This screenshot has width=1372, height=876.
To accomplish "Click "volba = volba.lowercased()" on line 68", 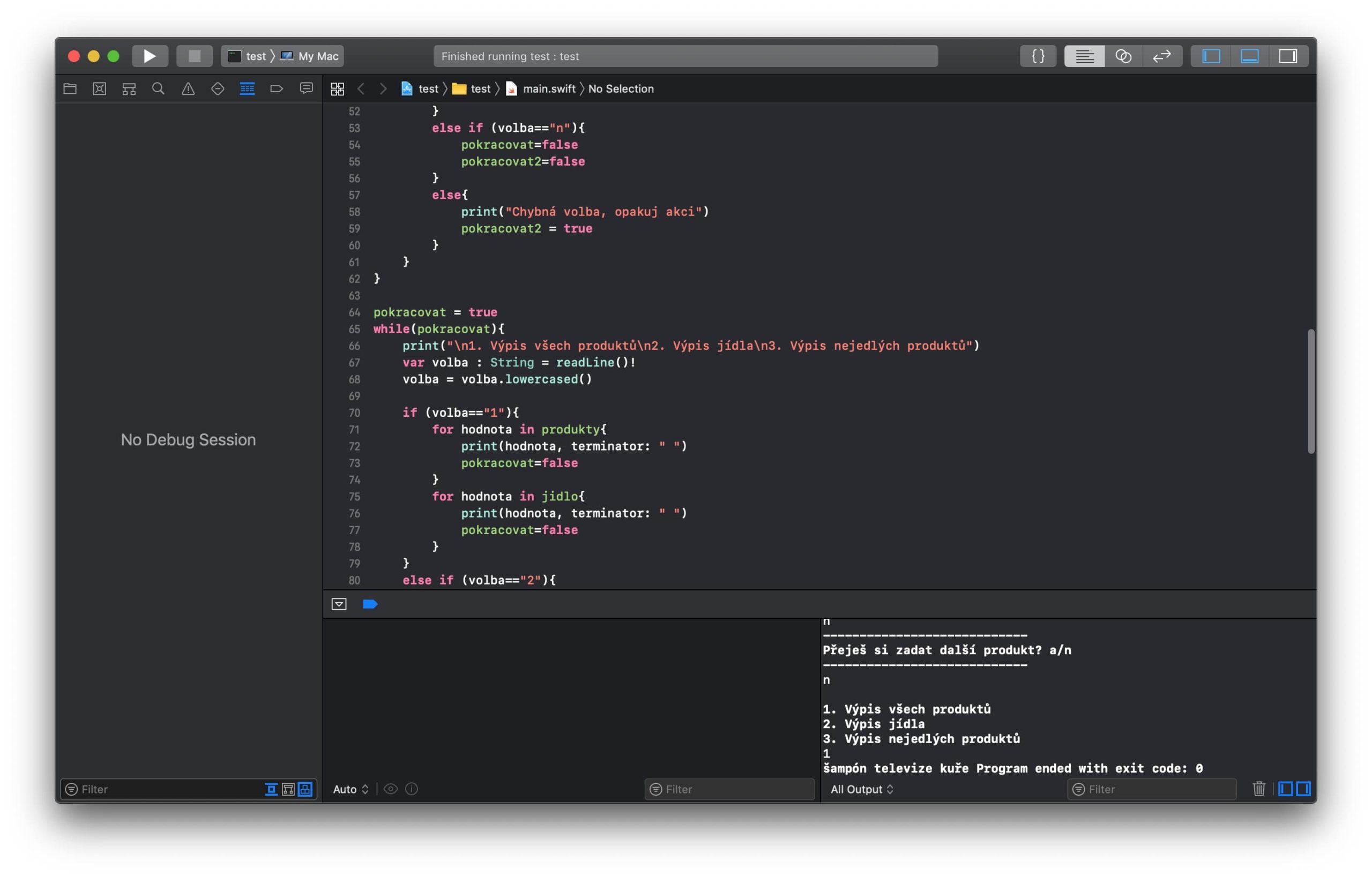I will [497, 379].
